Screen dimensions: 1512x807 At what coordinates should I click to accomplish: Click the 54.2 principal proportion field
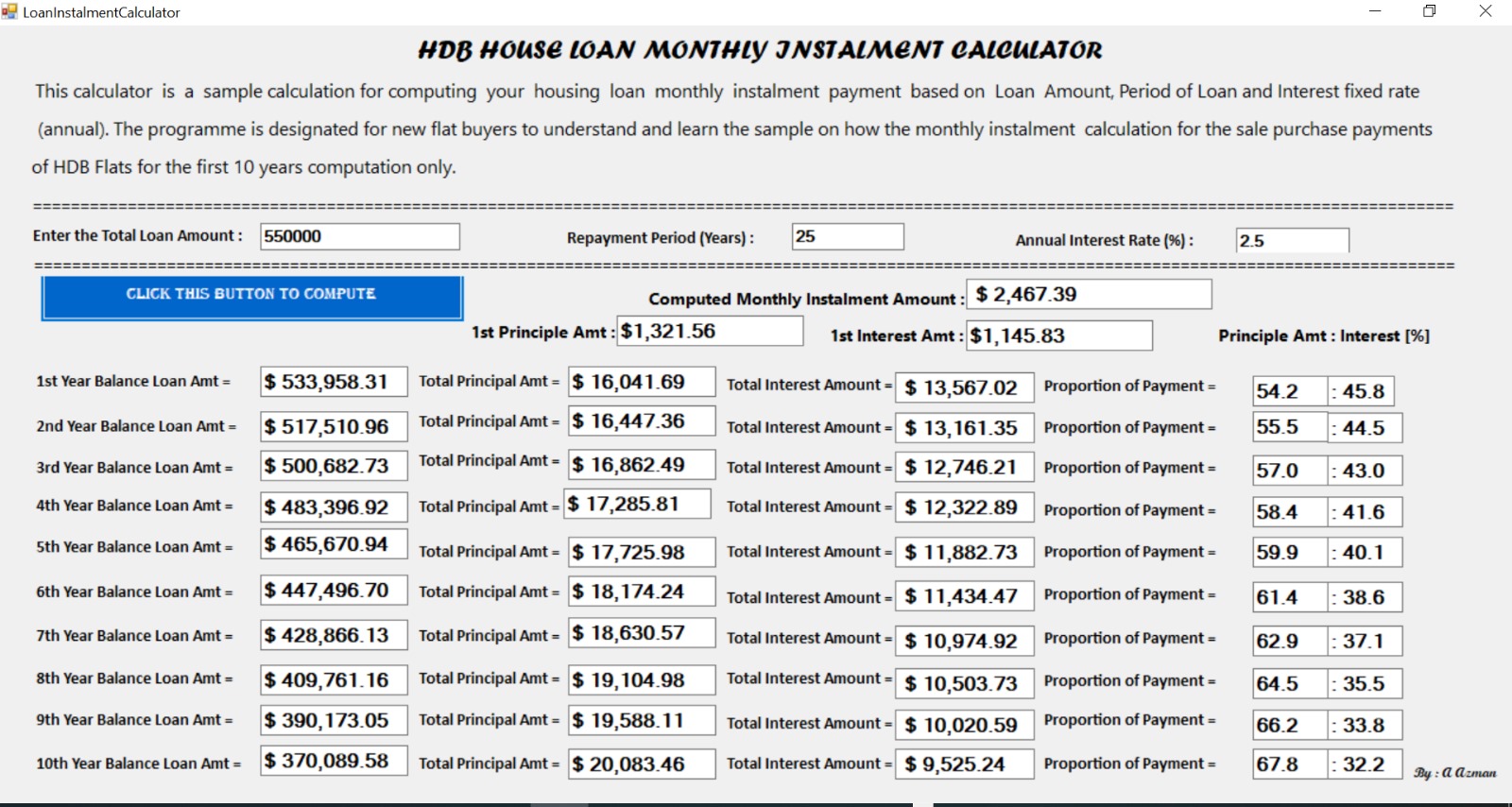tap(1290, 391)
